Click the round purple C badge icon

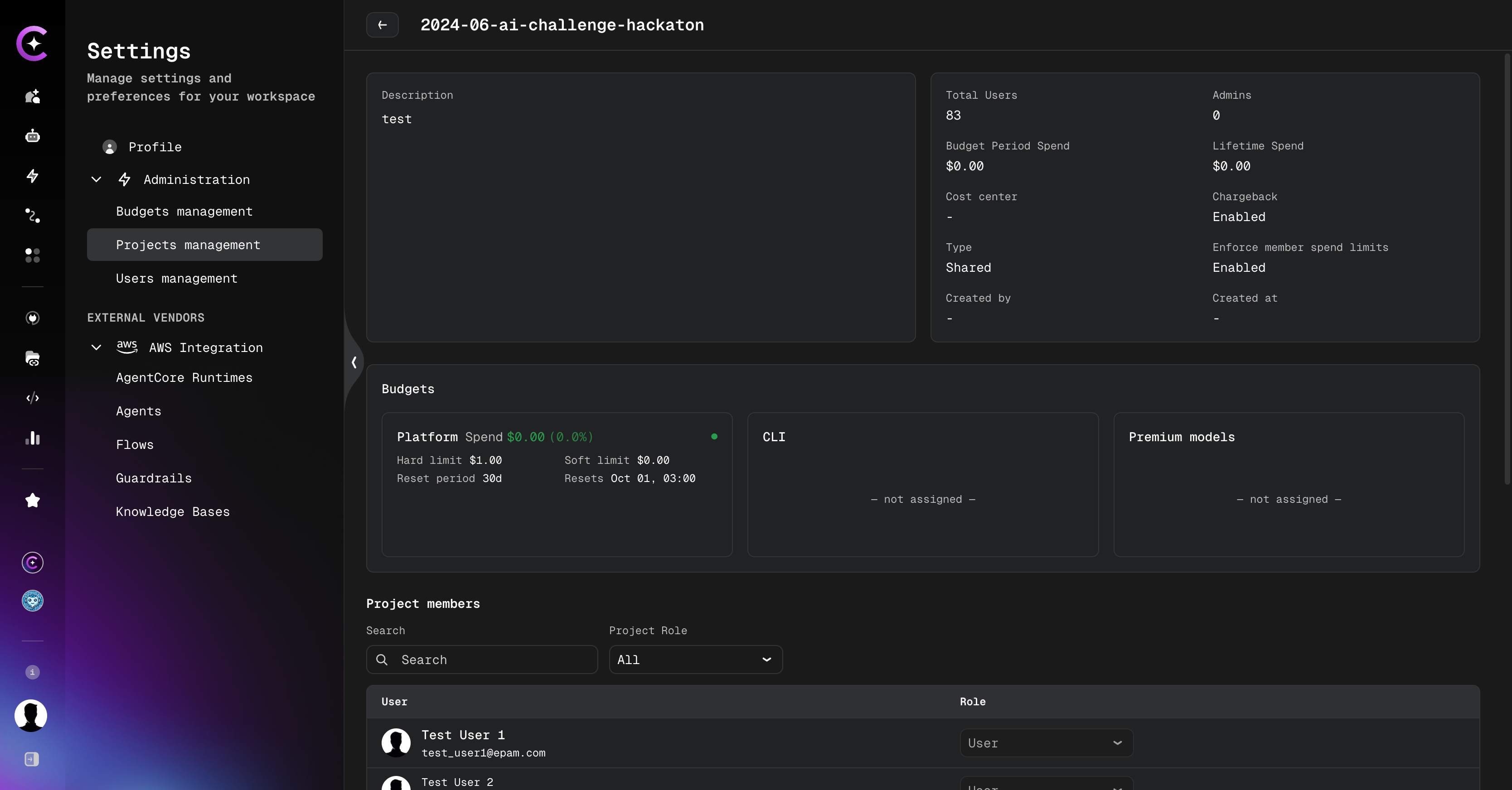pos(32,563)
